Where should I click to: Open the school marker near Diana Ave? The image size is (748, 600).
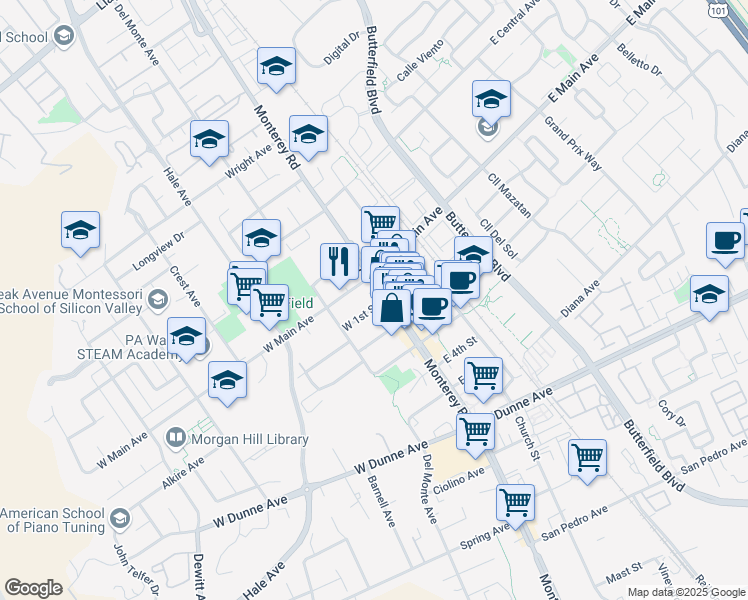click(x=708, y=295)
